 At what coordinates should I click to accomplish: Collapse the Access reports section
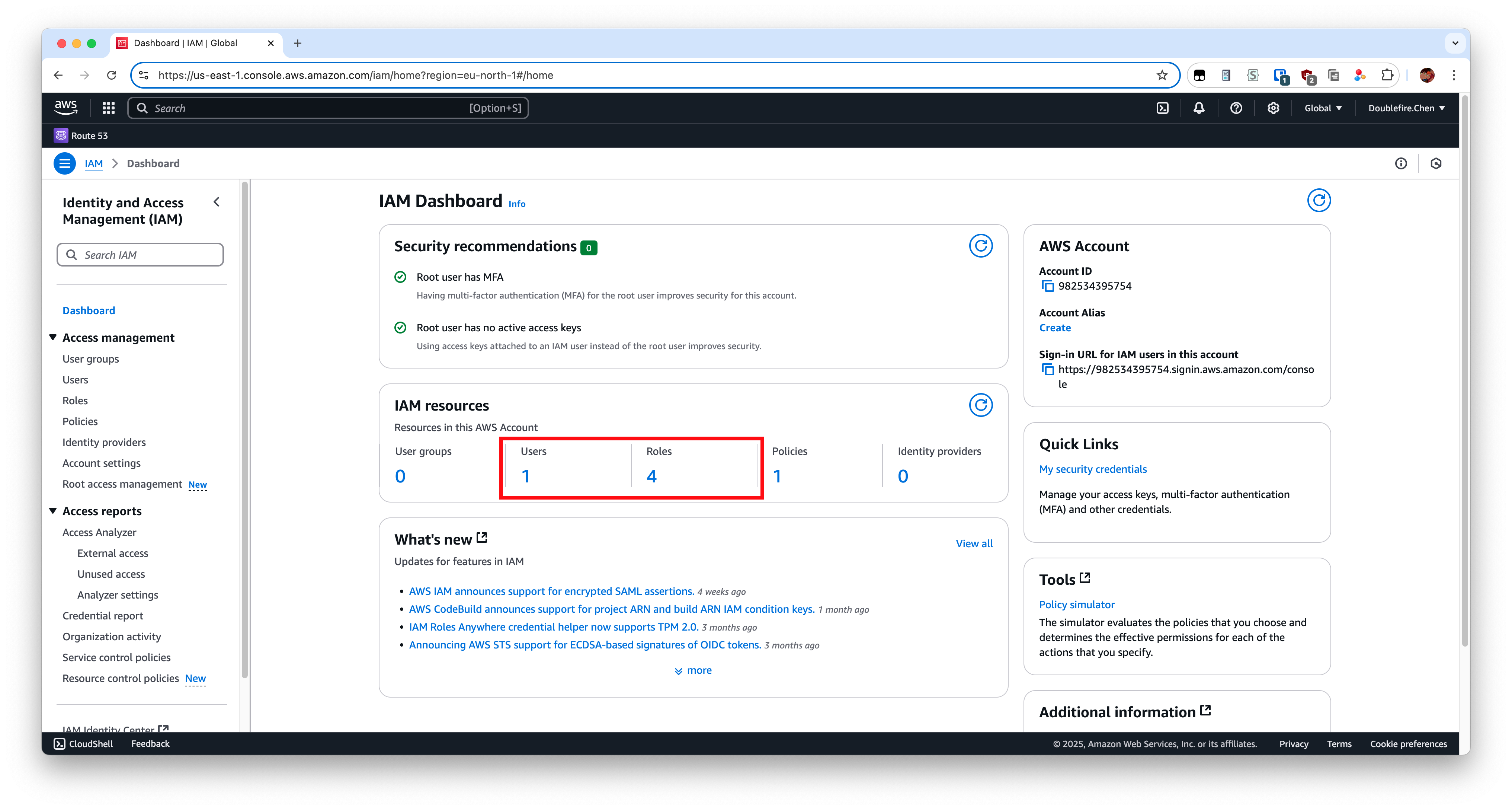coord(53,511)
